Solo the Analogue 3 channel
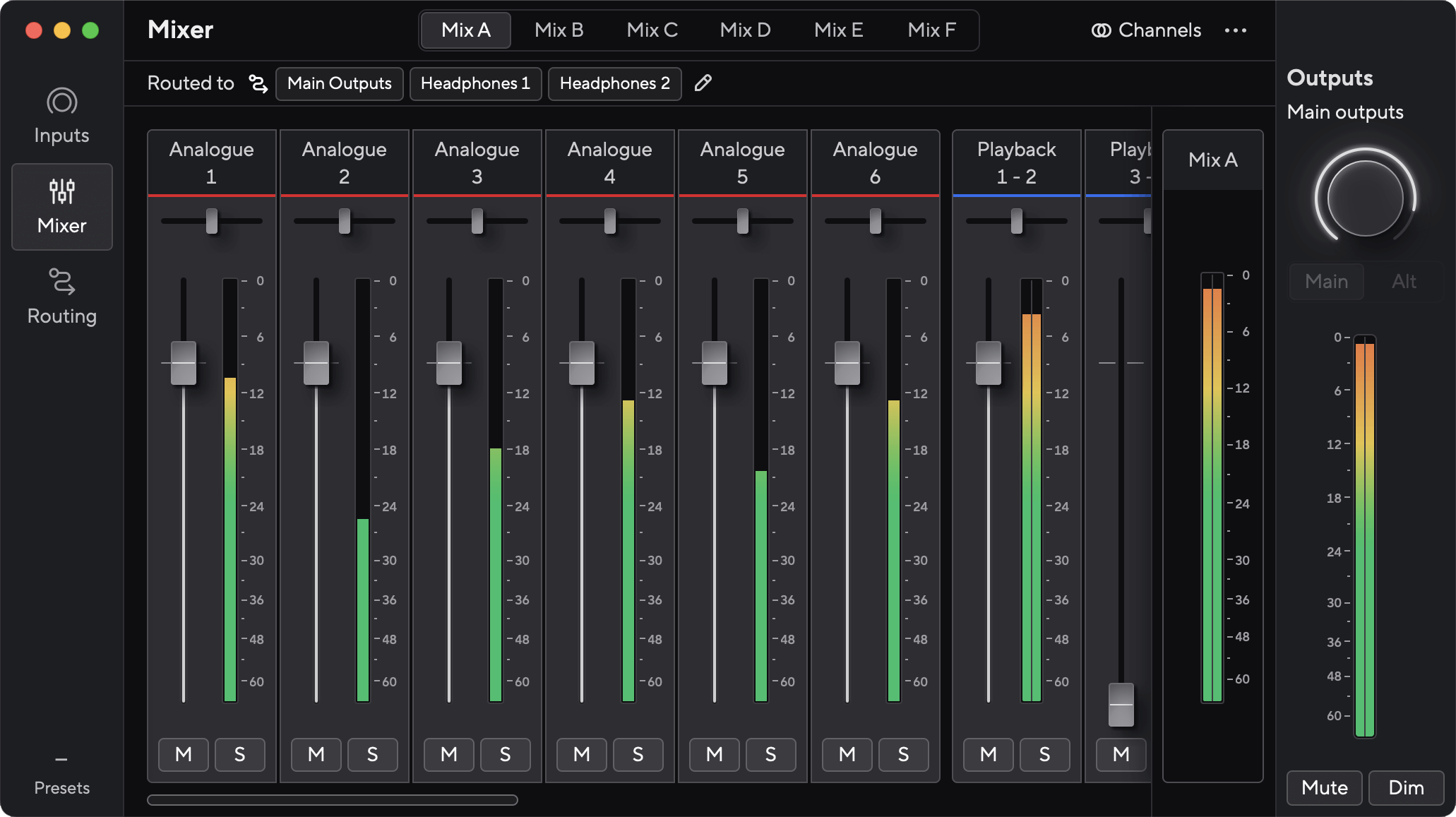The image size is (1456, 817). click(506, 754)
